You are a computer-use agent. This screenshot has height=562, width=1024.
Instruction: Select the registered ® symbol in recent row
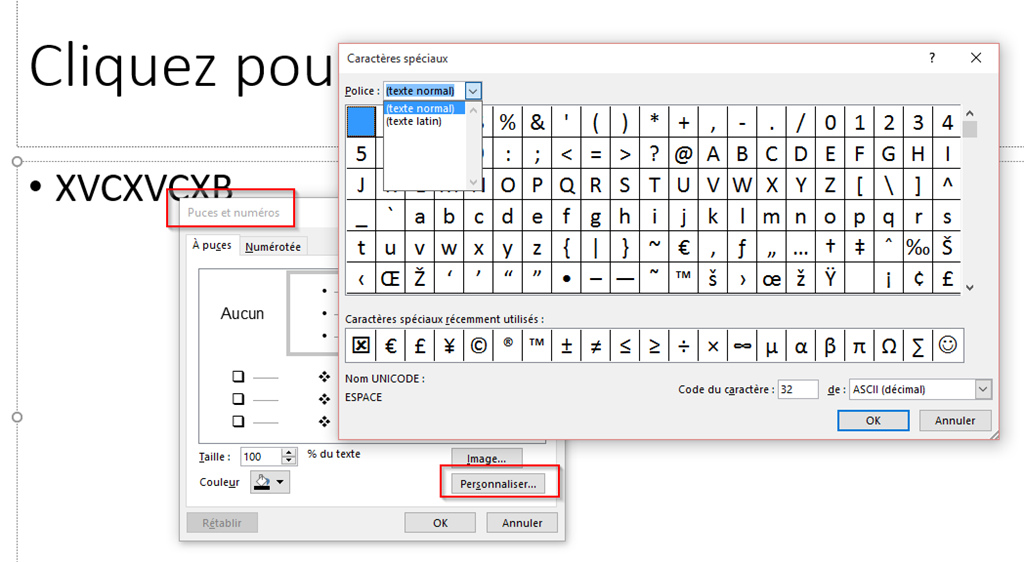tap(508, 345)
